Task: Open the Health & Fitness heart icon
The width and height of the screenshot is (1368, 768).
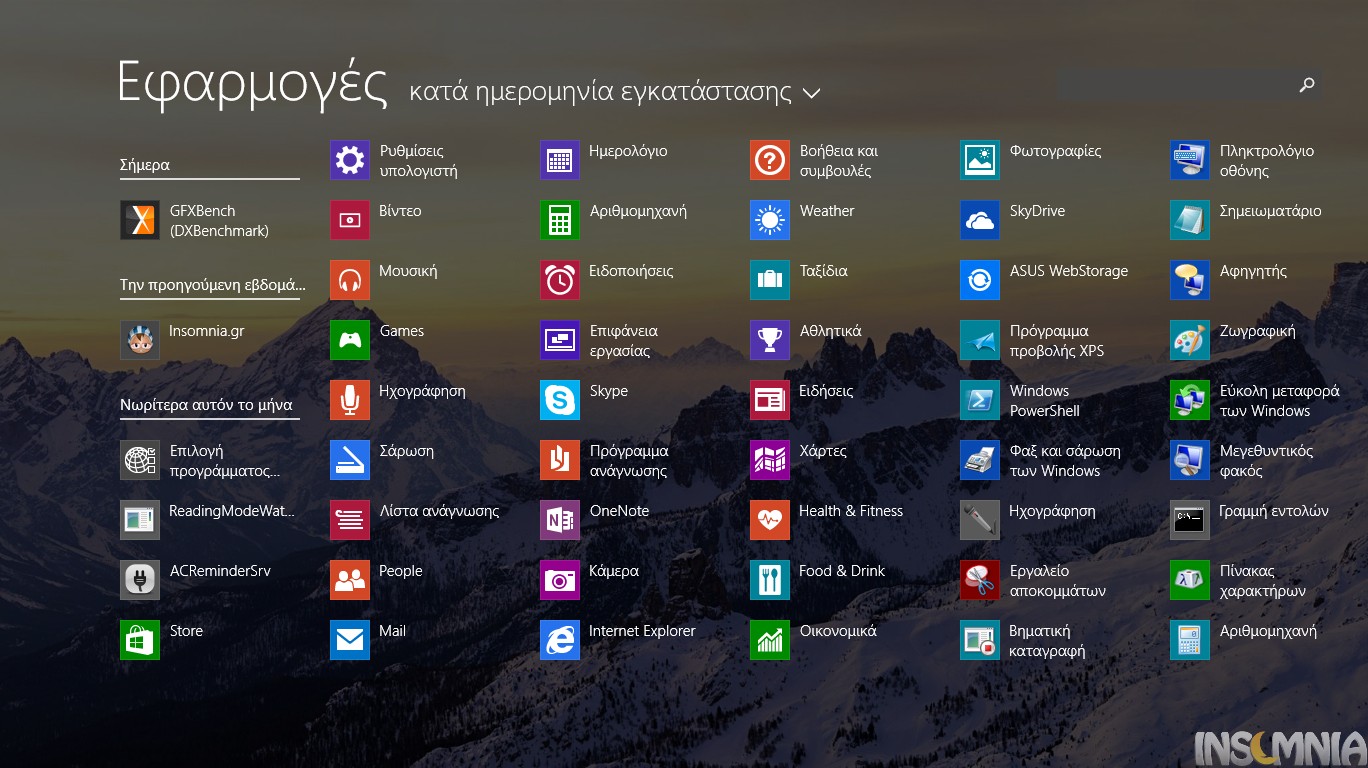Action: 770,520
